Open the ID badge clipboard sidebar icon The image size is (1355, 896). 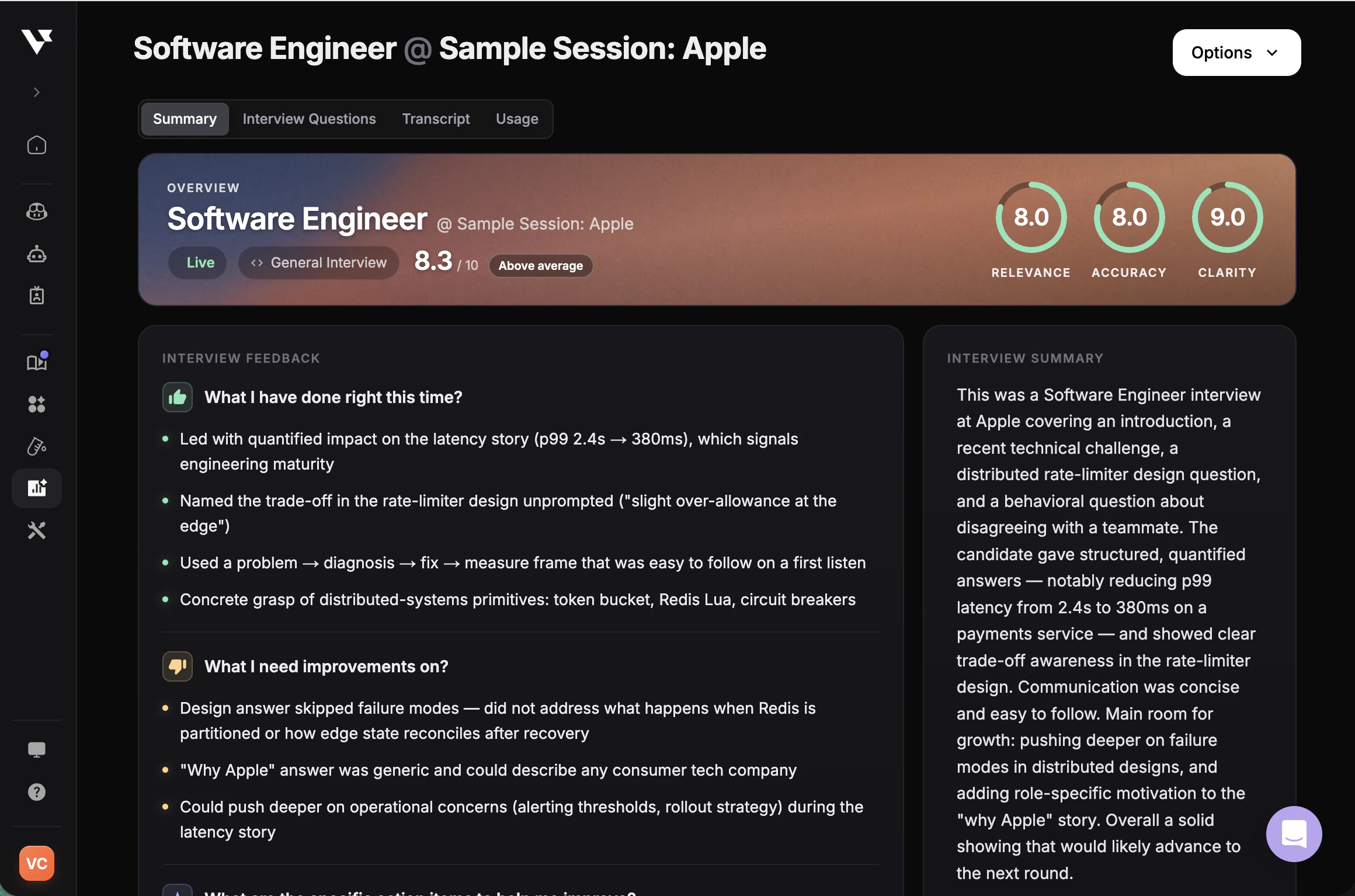pos(37,296)
